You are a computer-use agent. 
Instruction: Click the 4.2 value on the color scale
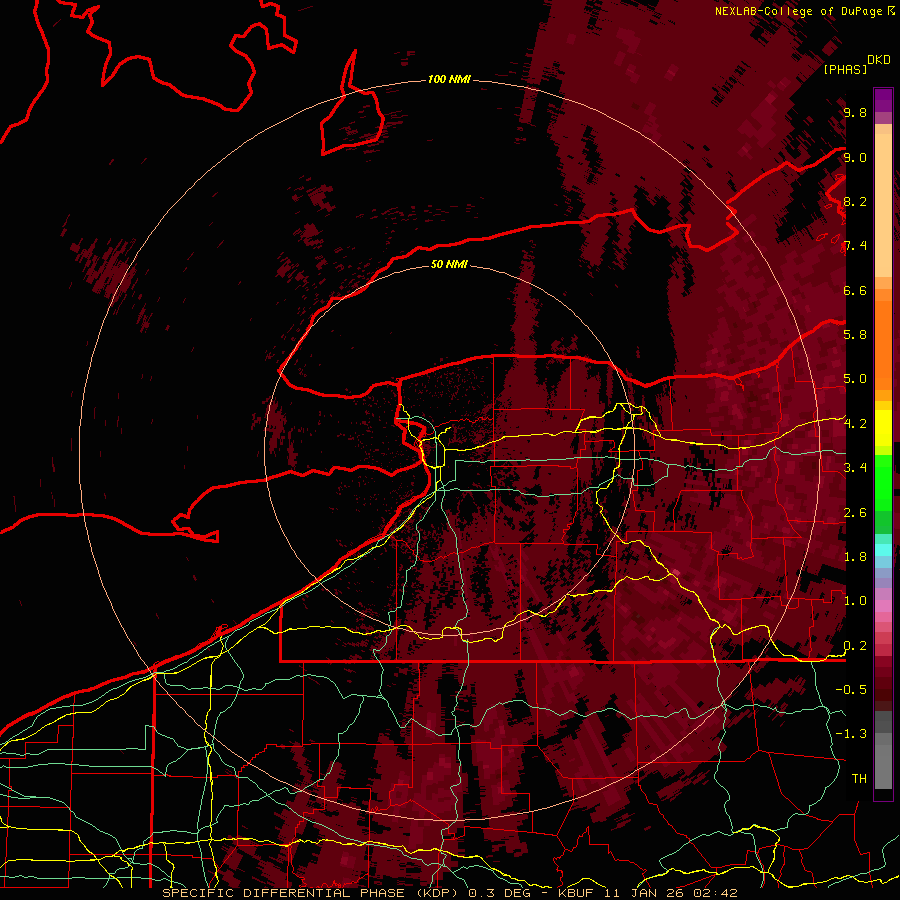(x=855, y=424)
